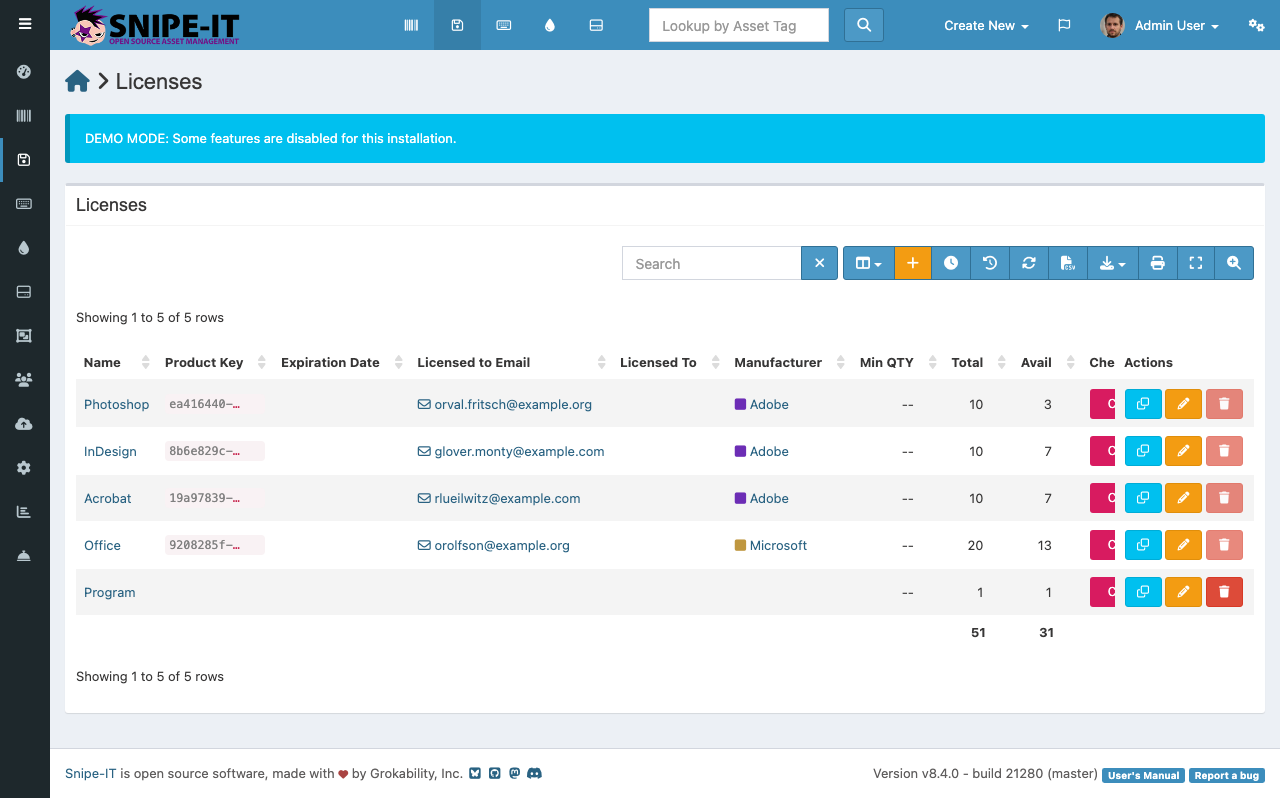The width and height of the screenshot is (1280, 798).
Task: Open Requestable items bell icon in sidebar
Action: 24,556
